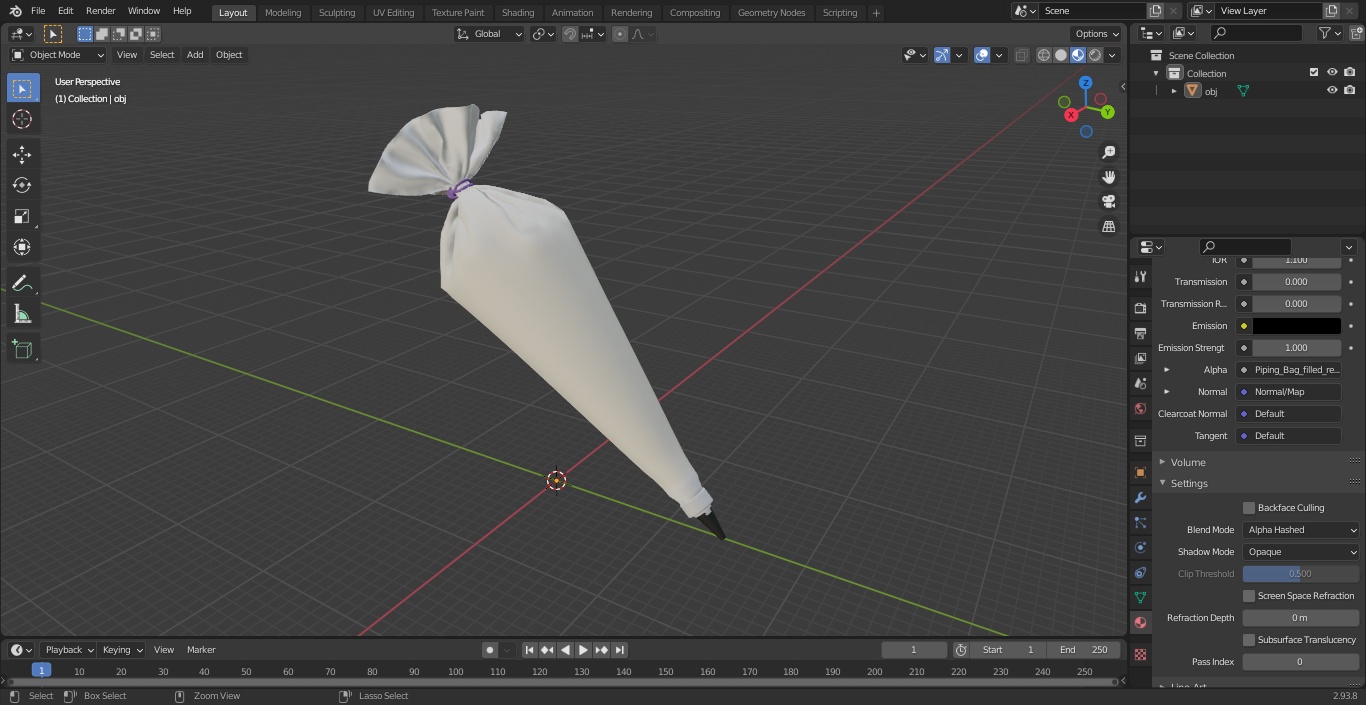1366x705 pixels.
Task: Click Keying button in timeline
Action: [122, 650]
